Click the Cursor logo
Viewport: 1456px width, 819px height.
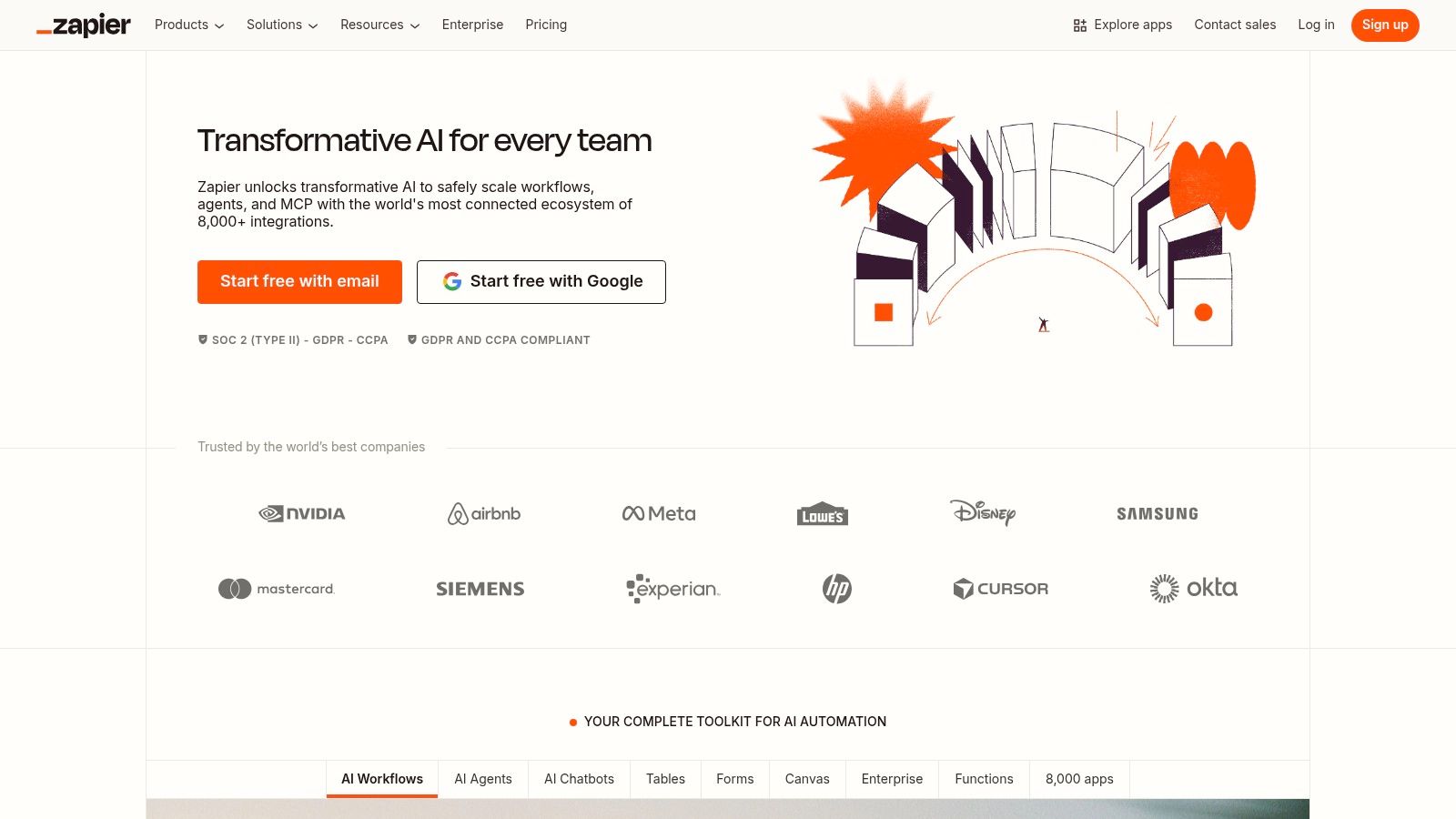(x=1001, y=588)
